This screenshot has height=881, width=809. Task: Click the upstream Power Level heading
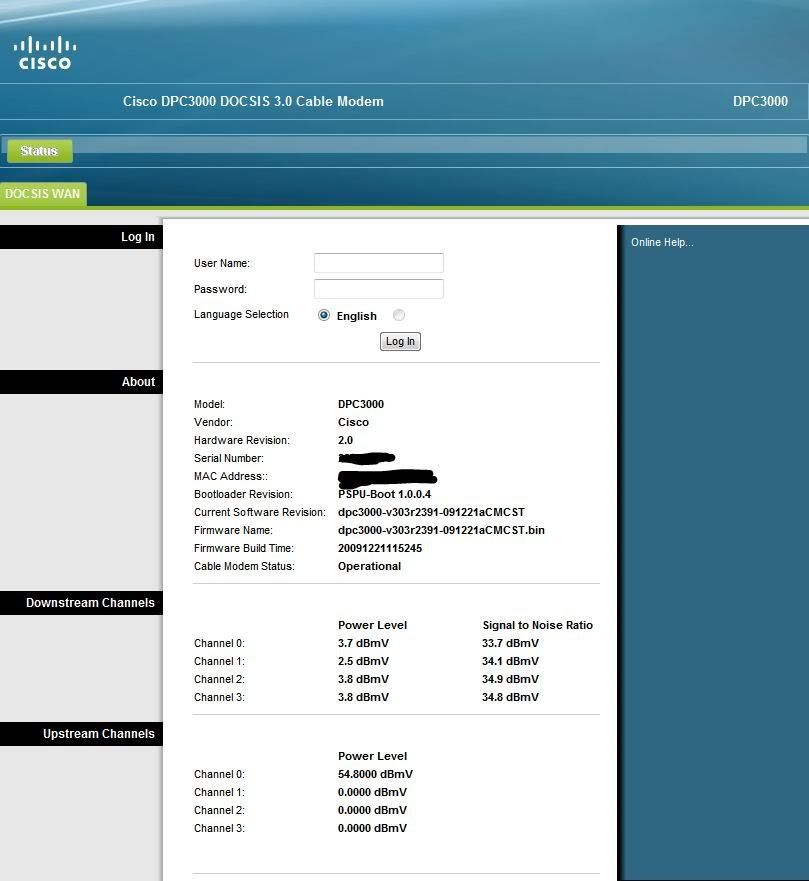click(372, 756)
